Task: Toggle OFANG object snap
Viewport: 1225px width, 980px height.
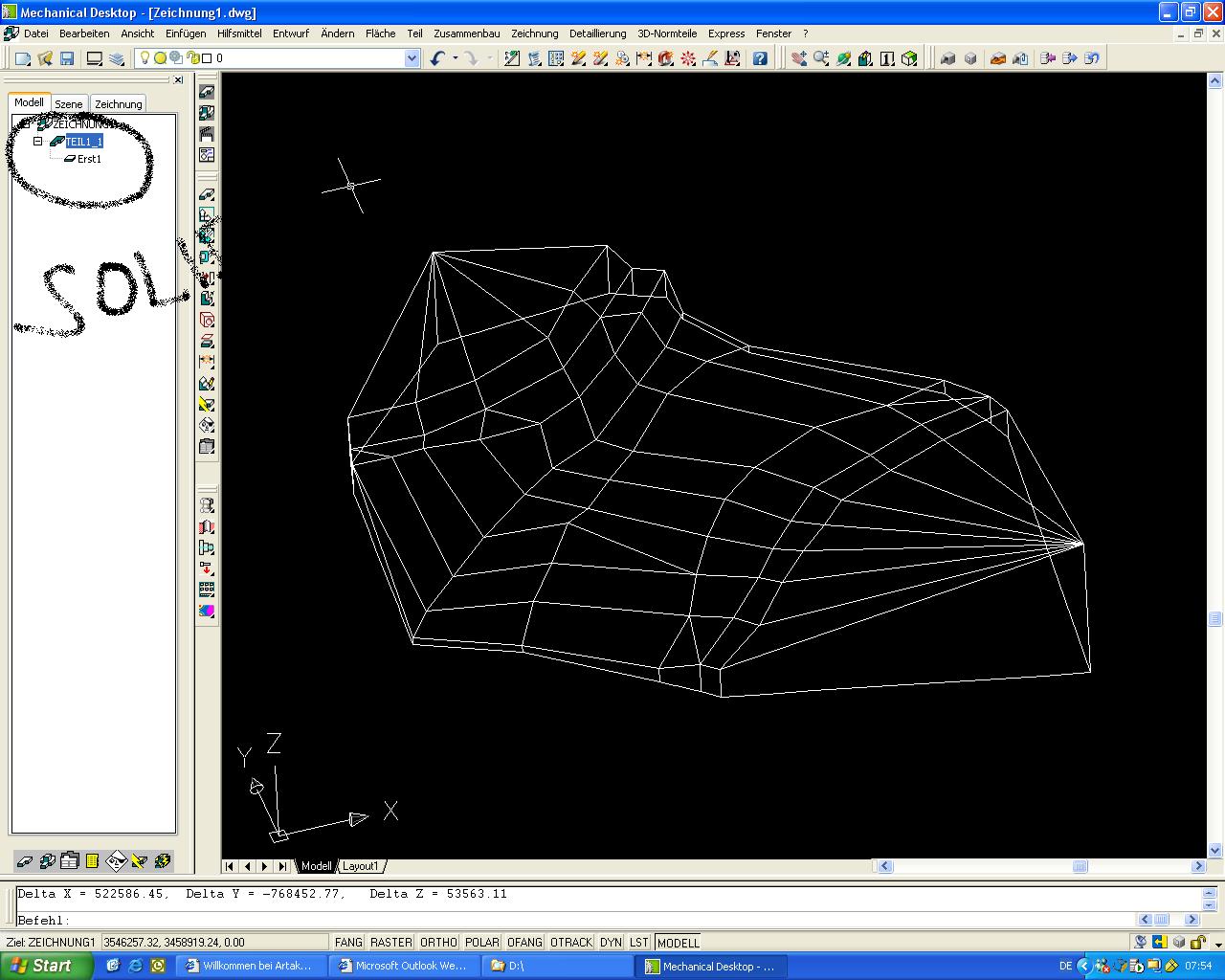Action: pos(524,943)
